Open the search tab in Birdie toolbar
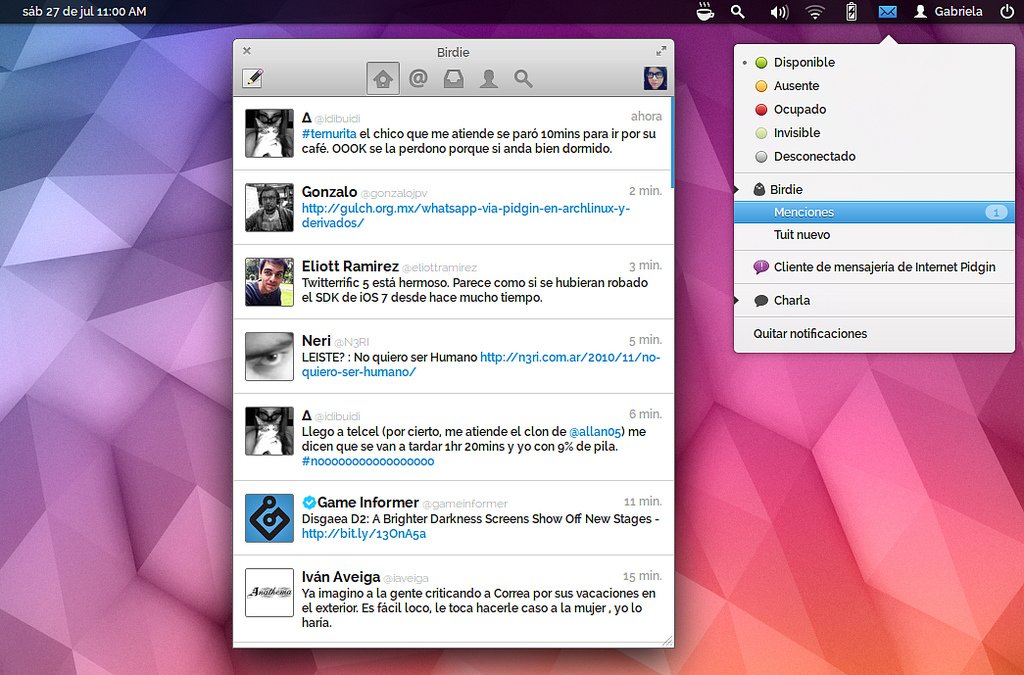 (x=523, y=78)
